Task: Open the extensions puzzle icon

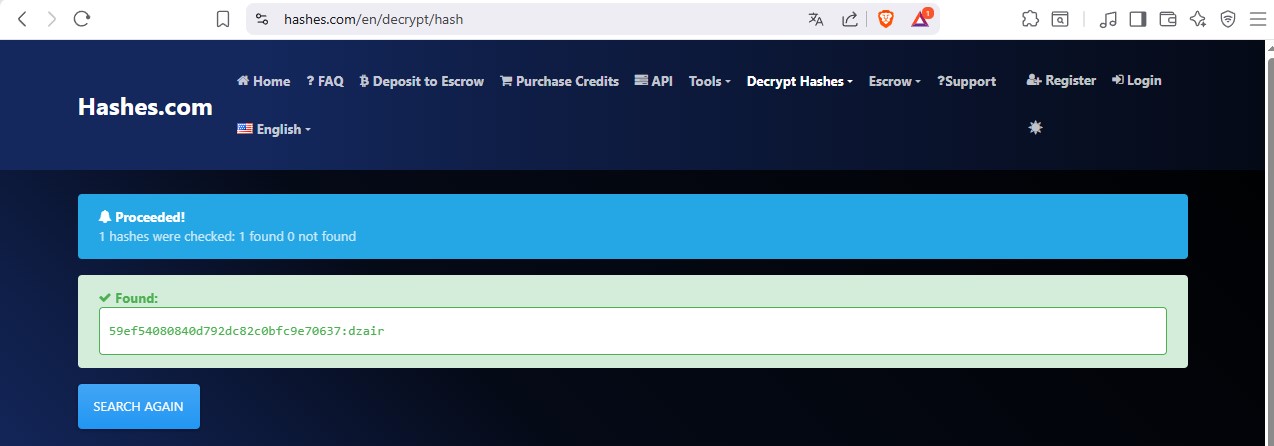Action: pos(1030,19)
